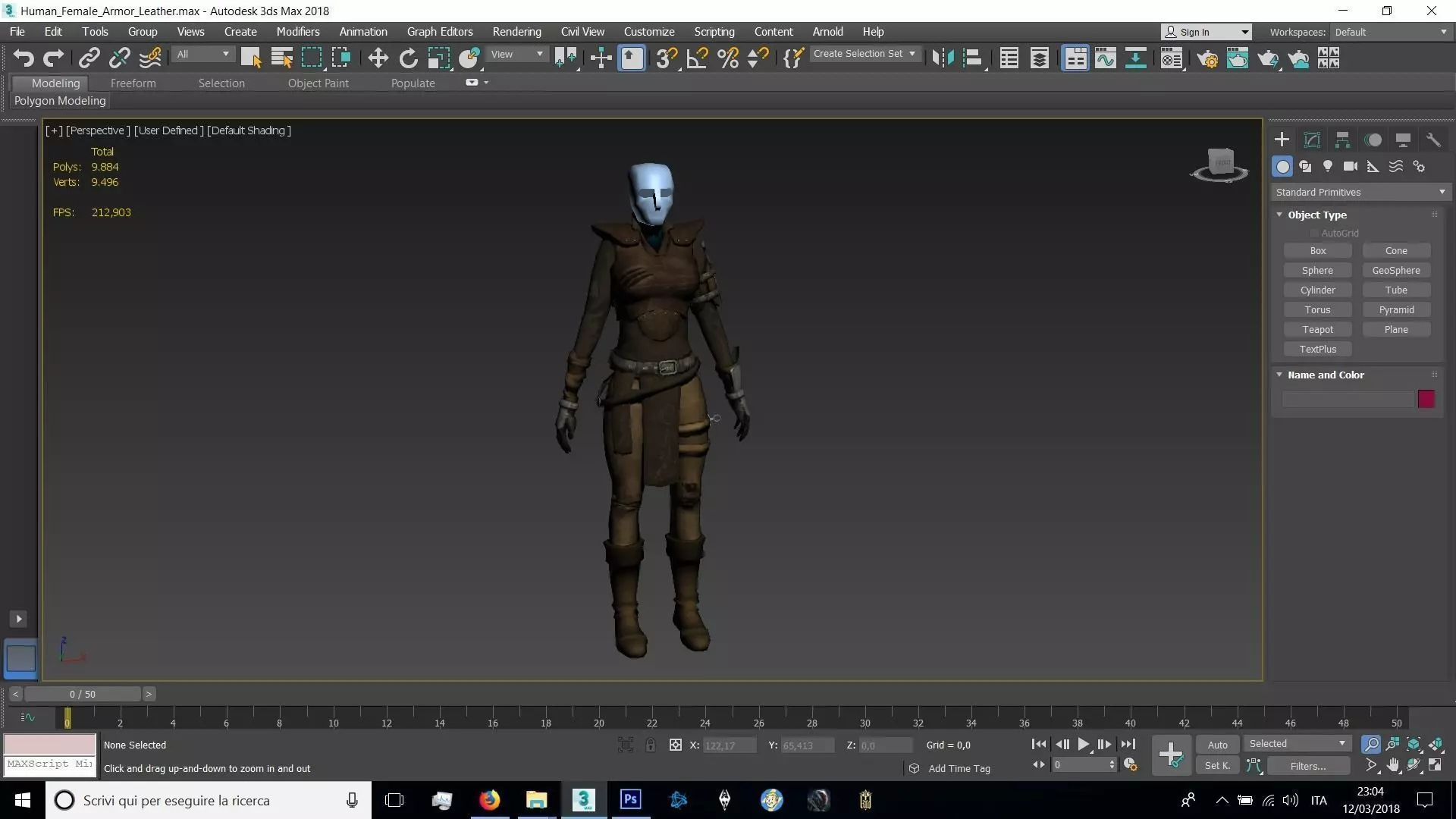Open Render Setup dialog
The image size is (1456, 819).
1207,58
